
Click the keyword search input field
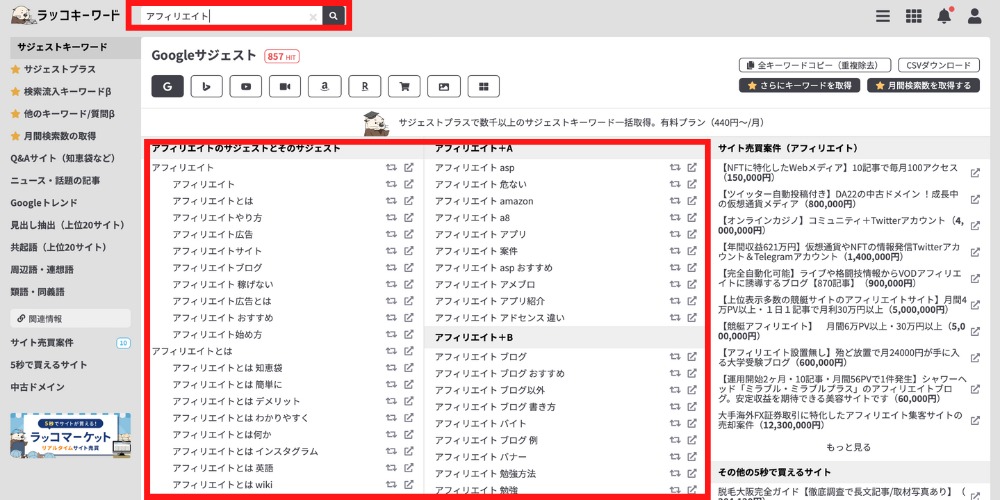(225, 17)
